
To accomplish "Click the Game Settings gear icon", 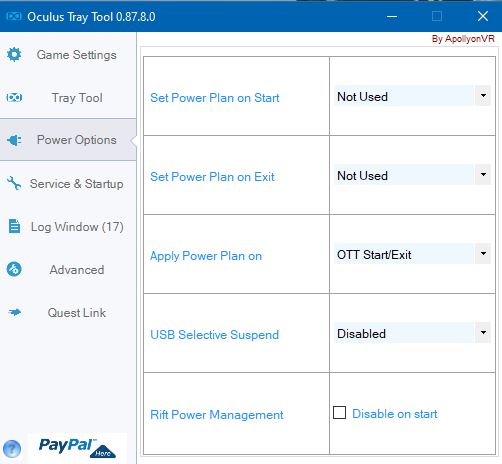I will coord(14,54).
